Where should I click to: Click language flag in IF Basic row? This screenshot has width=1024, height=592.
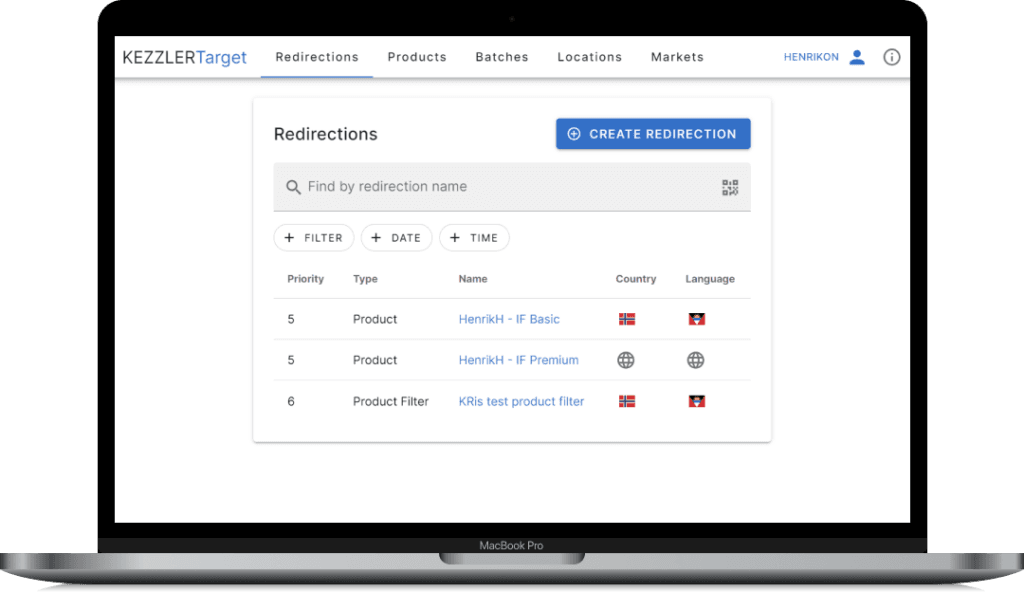click(696, 320)
